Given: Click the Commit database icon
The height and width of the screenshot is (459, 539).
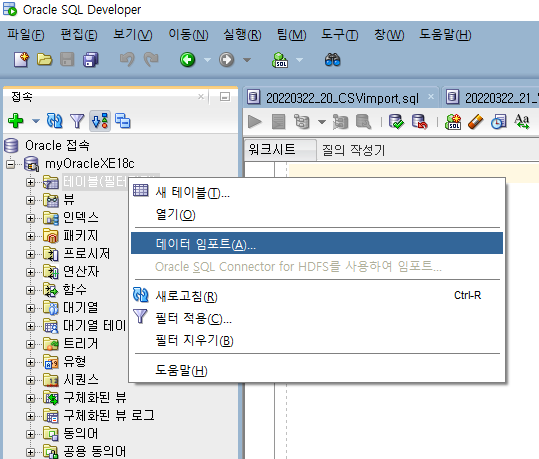Looking at the screenshot, I should tap(396, 122).
